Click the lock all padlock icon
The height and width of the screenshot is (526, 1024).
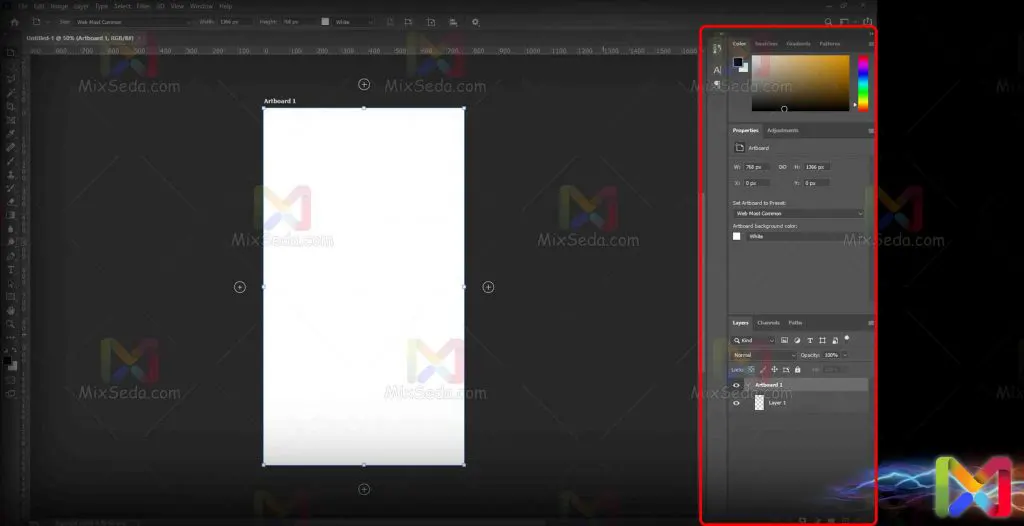(x=797, y=369)
